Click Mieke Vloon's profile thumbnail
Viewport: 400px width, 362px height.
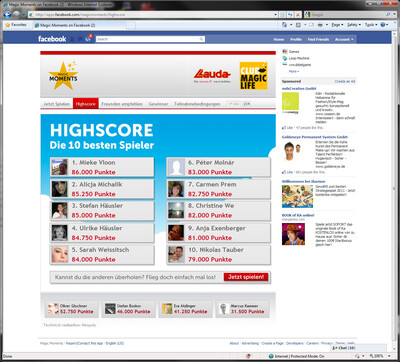(59, 167)
